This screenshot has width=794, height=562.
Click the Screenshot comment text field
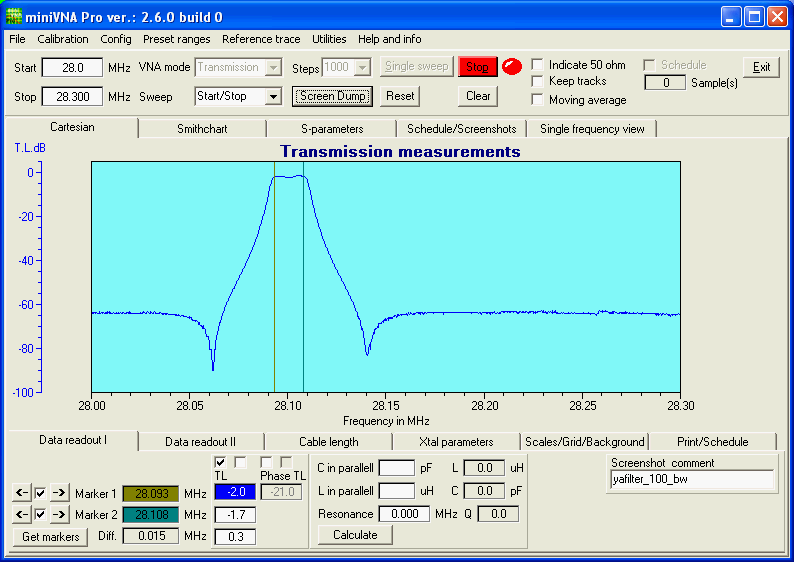click(693, 480)
